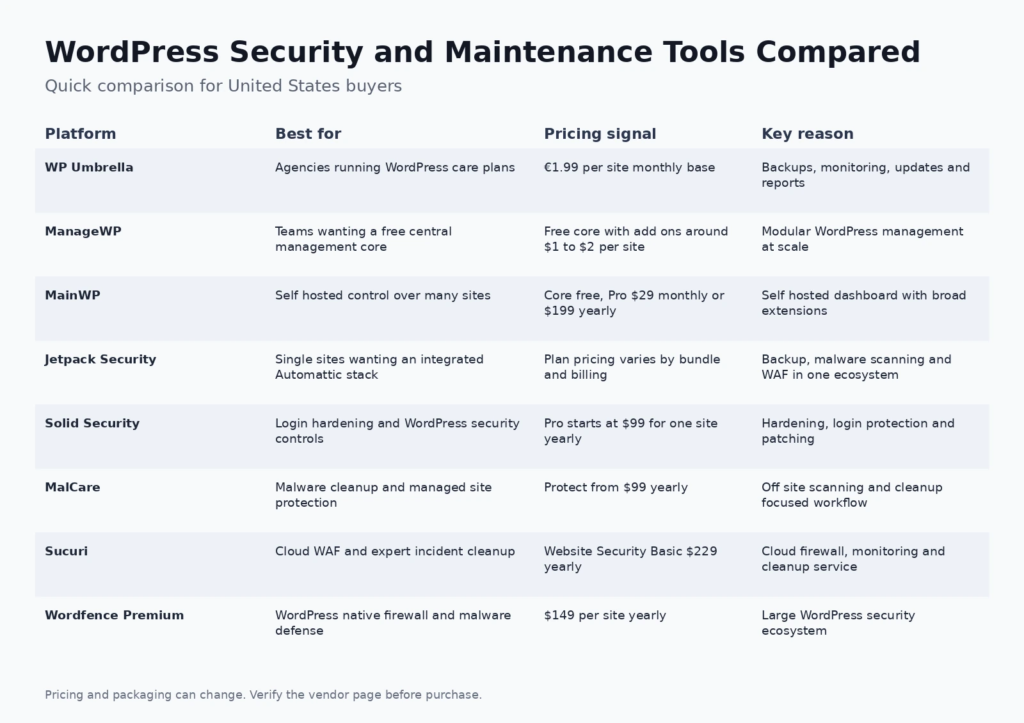Click the $149 per site yearly price
Viewport: 1024px width, 723px height.
point(605,615)
